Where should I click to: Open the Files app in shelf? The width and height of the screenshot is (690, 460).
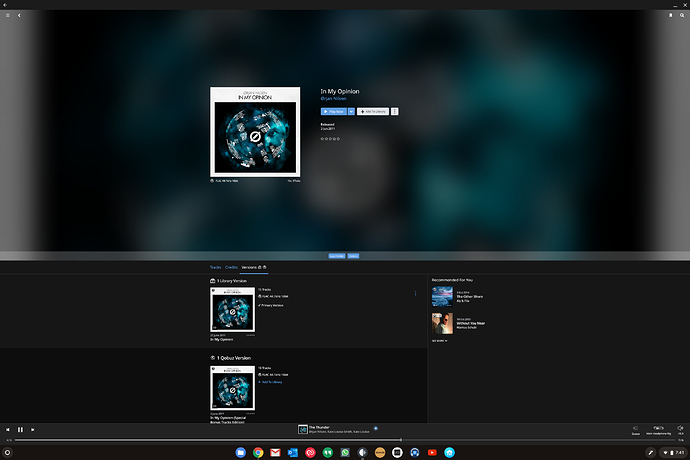240,453
